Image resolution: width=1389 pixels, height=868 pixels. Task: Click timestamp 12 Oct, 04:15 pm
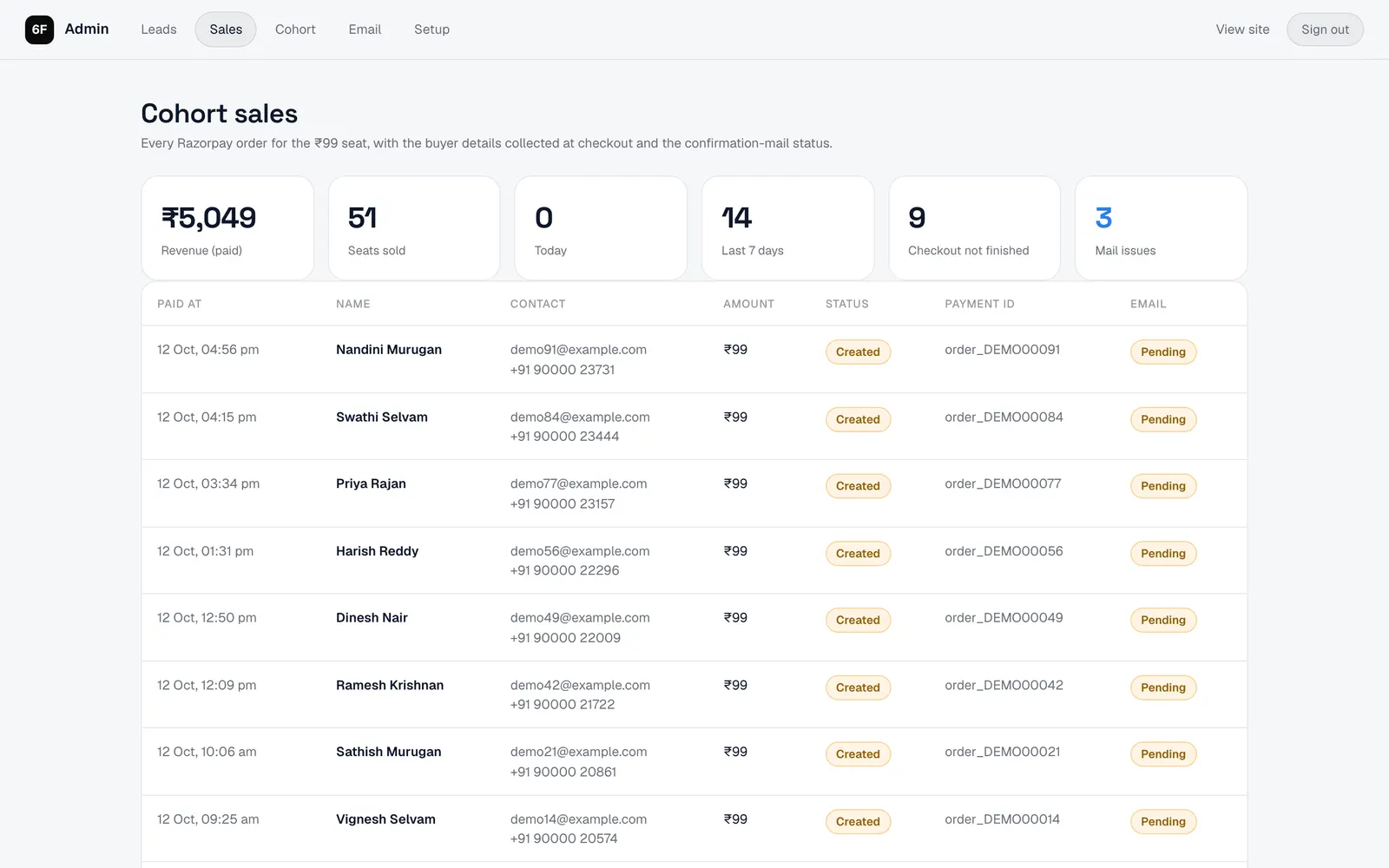tap(207, 418)
